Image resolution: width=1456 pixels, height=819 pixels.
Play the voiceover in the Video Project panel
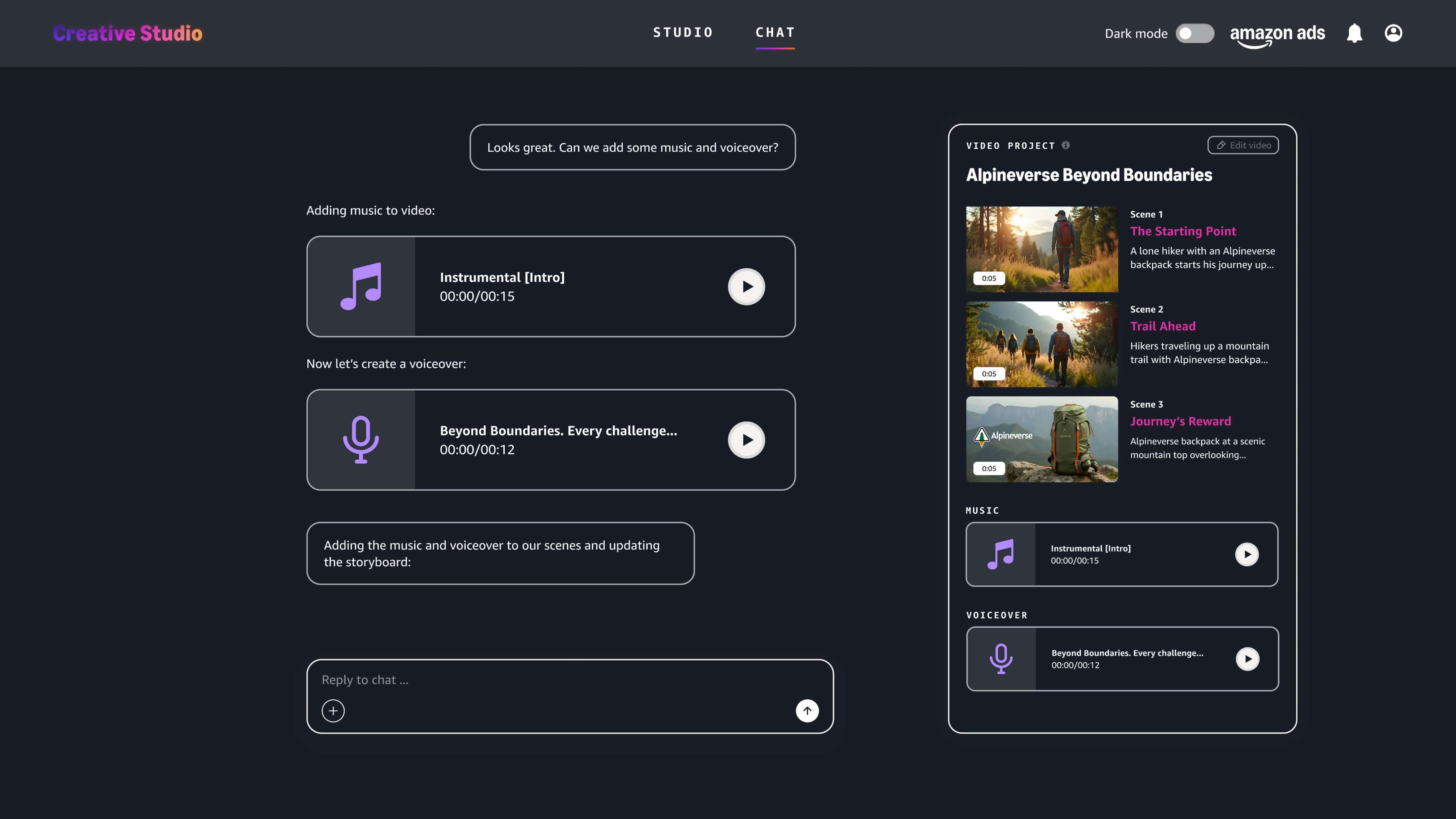tap(1248, 658)
